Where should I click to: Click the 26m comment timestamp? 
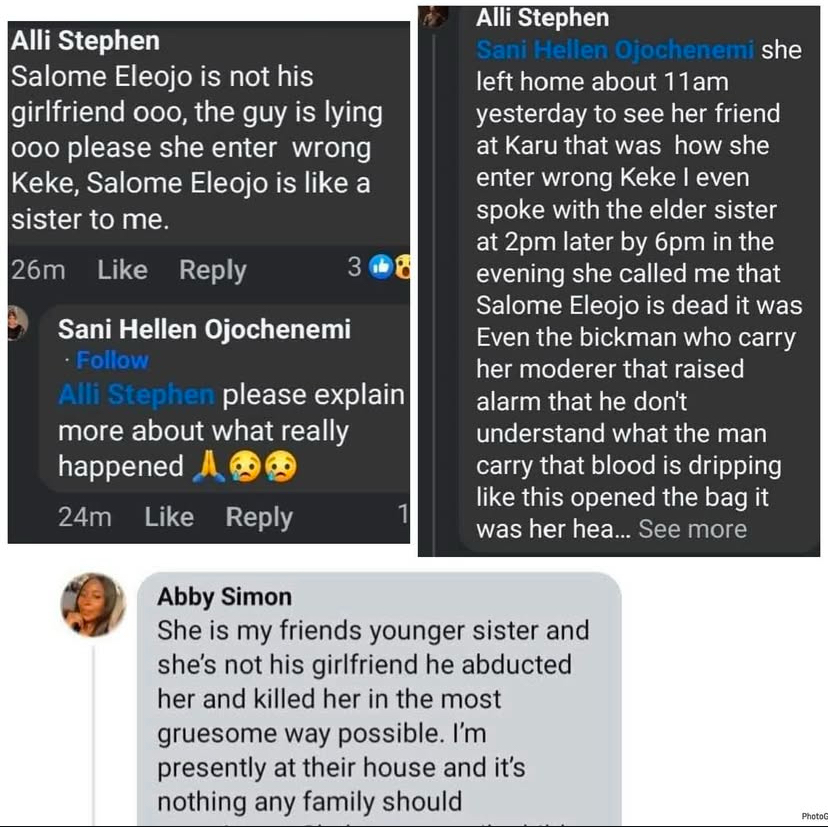[38, 270]
